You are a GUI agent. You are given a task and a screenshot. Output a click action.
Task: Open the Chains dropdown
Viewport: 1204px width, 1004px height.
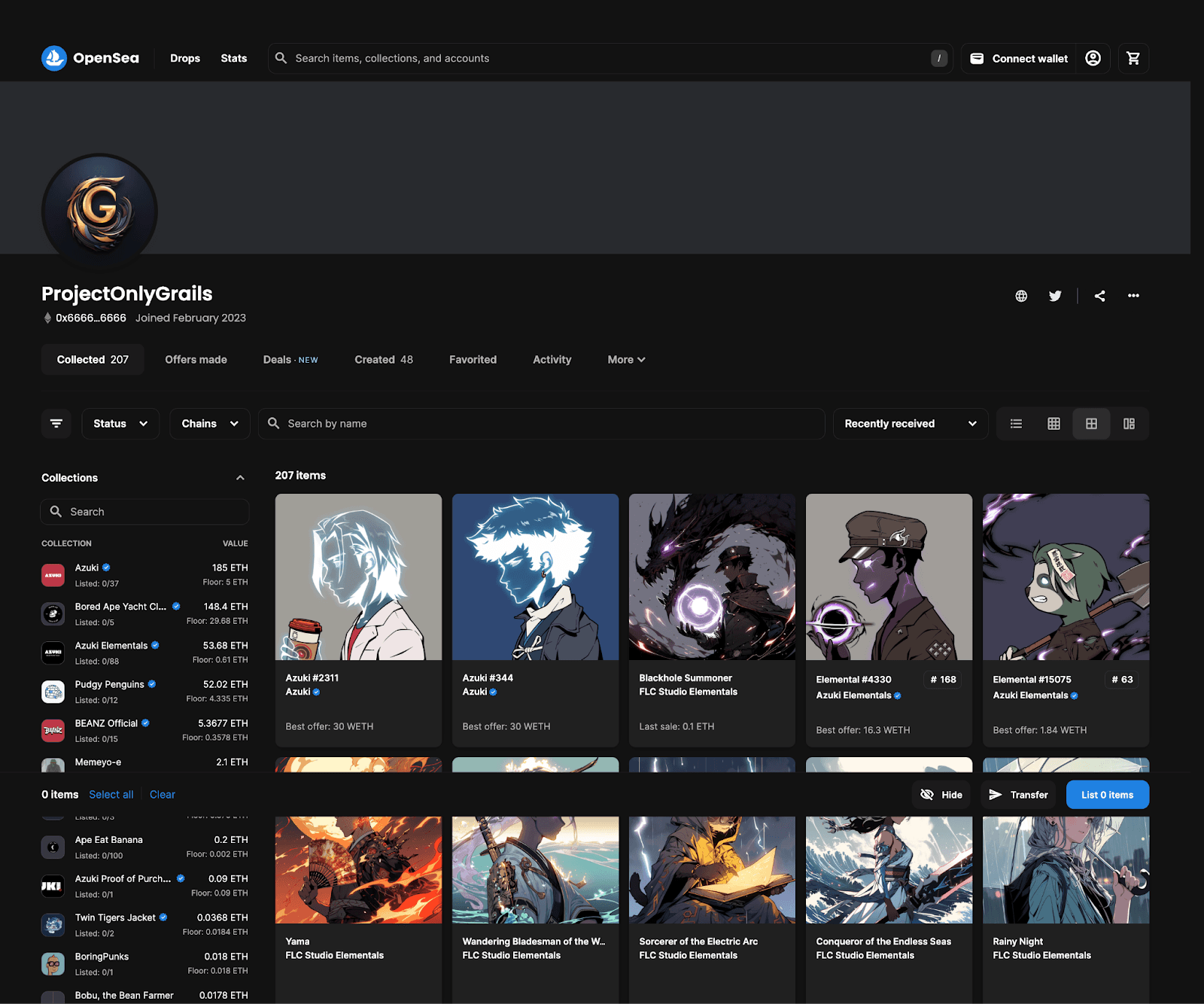point(210,424)
